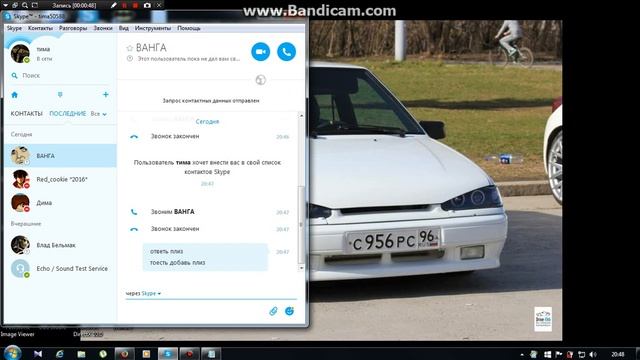
Task: Start a video call with ВАНГА
Action: pos(260,52)
